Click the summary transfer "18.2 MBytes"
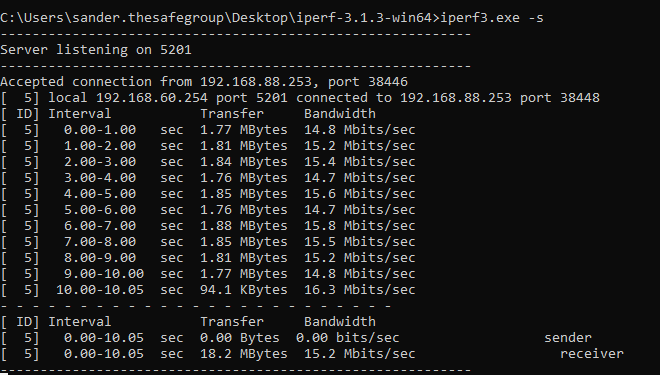The image size is (660, 375). tap(244, 354)
